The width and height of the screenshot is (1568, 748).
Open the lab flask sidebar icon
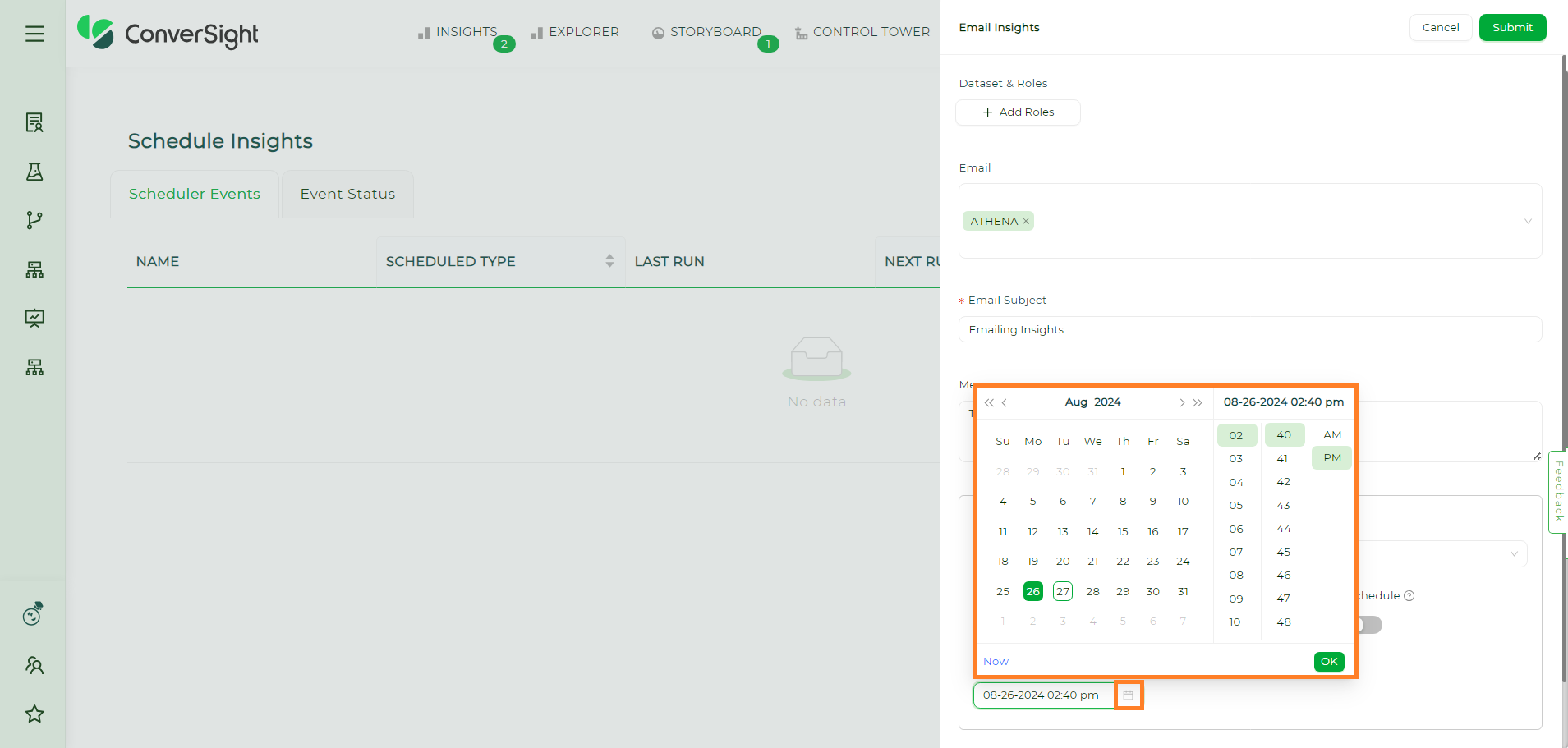34,172
